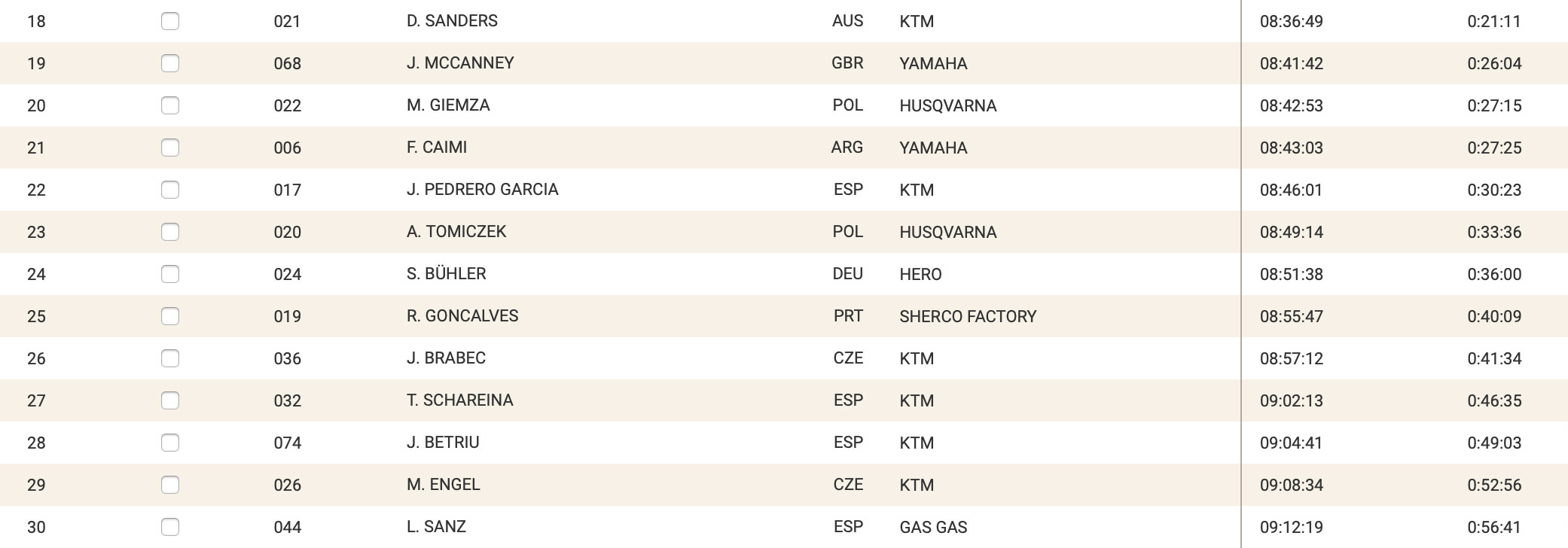Click the SHERCO FACTORY team name
1568x548 pixels.
968,316
